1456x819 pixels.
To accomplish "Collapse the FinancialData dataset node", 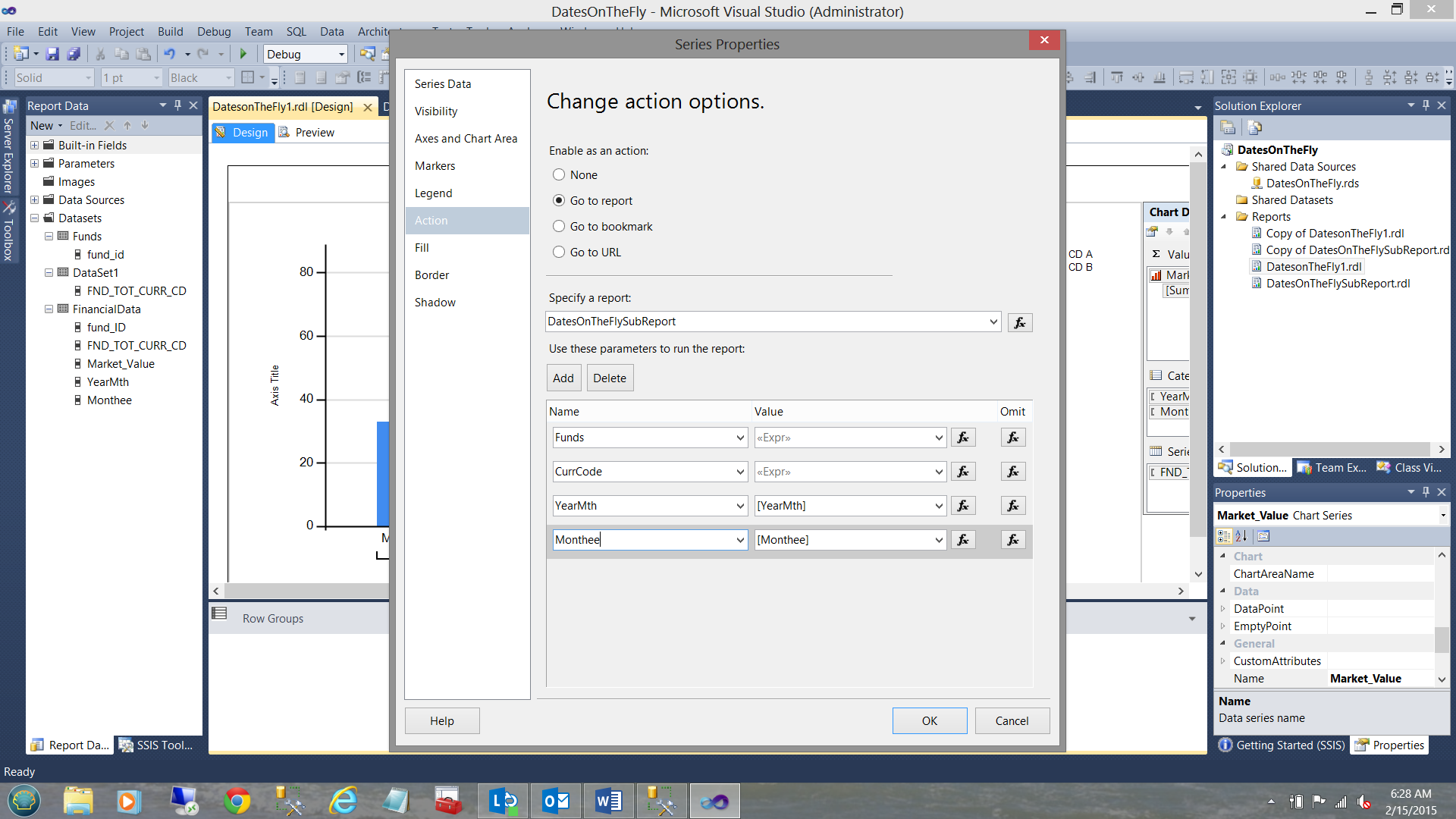I will (49, 309).
